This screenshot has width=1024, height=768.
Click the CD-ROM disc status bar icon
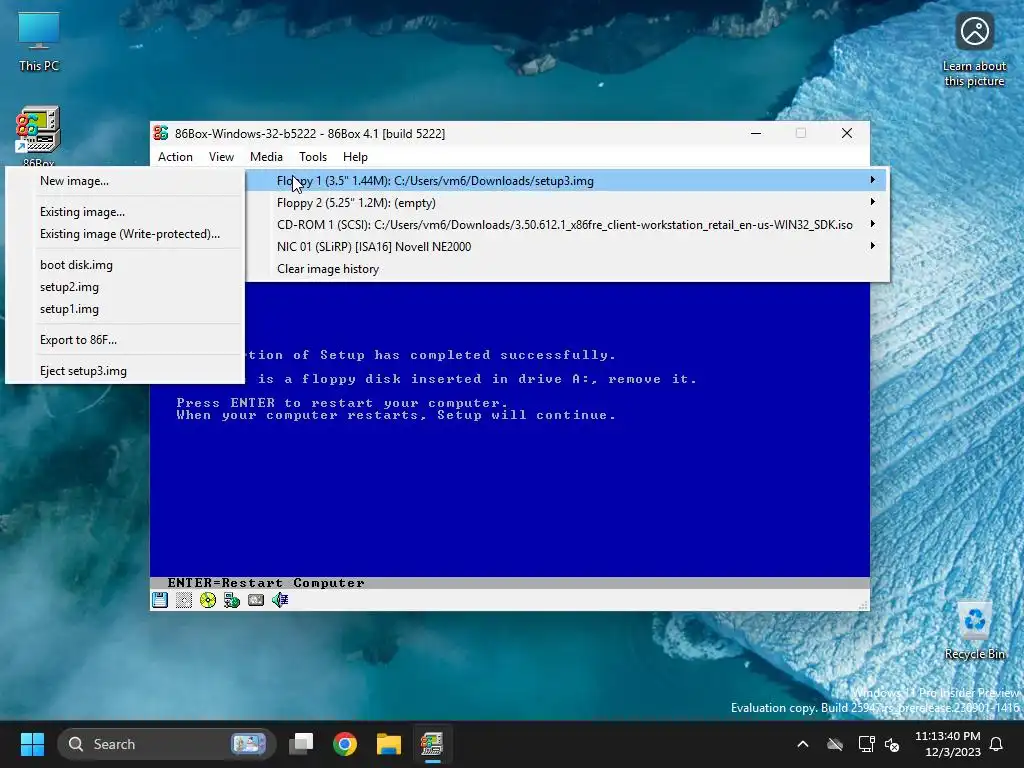point(208,600)
